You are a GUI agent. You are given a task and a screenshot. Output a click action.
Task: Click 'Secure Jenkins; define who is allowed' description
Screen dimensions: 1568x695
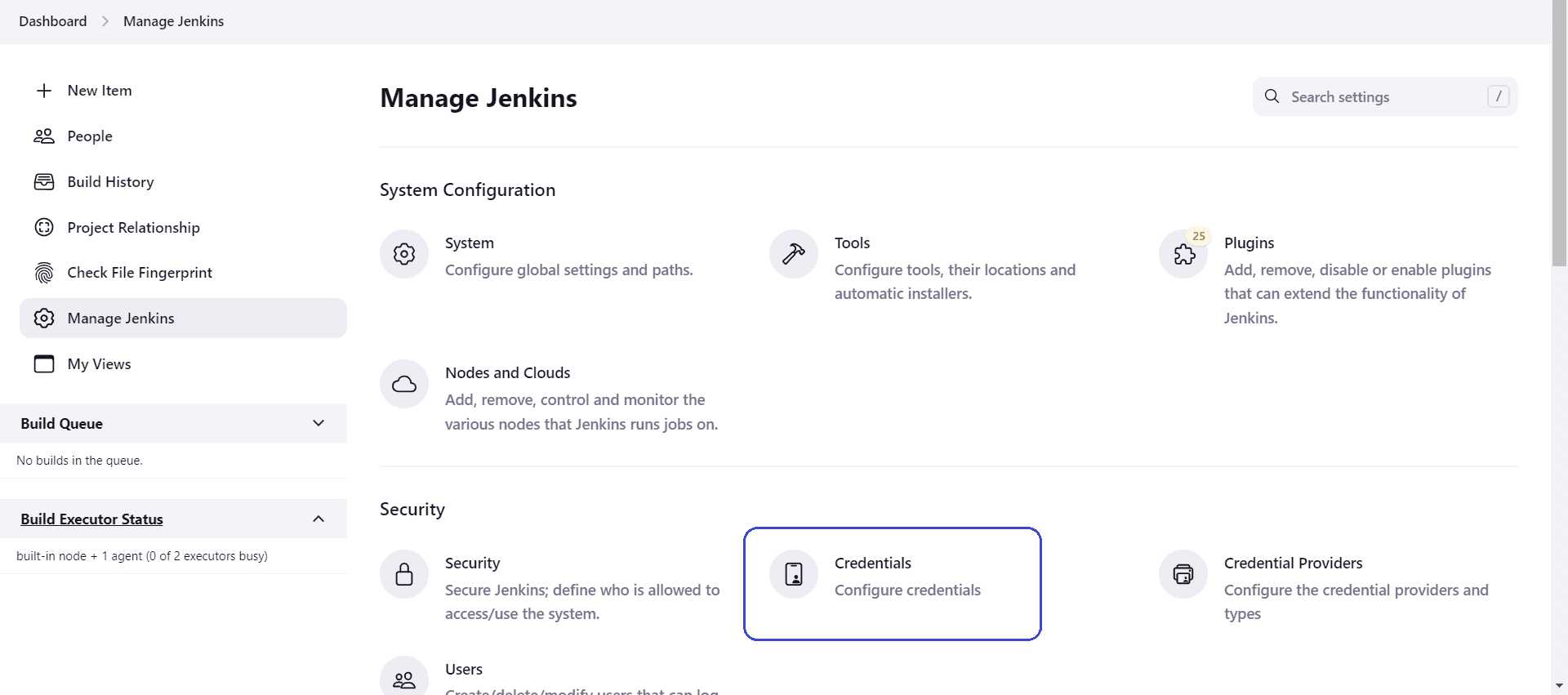tap(582, 602)
